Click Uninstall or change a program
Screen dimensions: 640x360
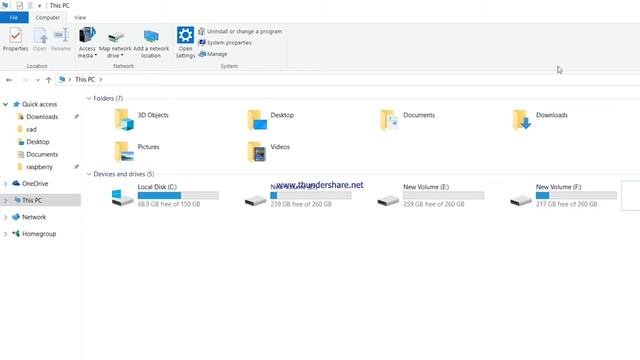[240, 31]
